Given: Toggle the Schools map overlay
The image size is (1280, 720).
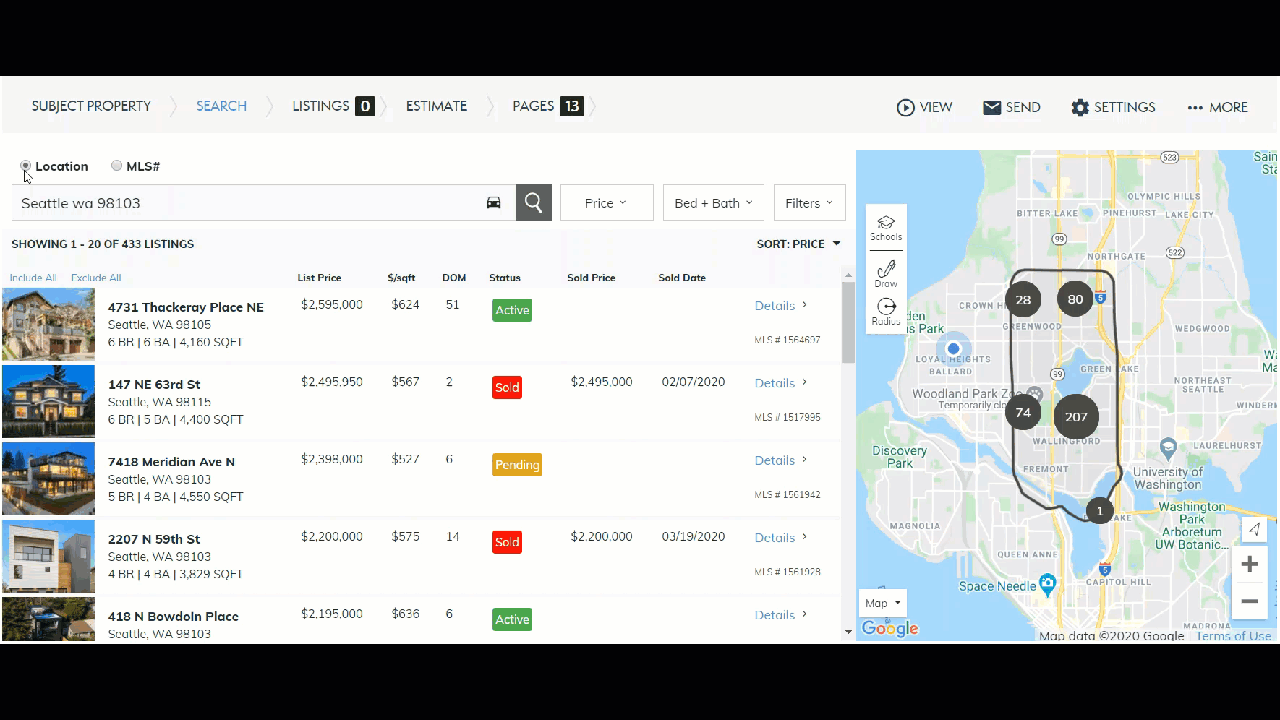Looking at the screenshot, I should tap(885, 227).
